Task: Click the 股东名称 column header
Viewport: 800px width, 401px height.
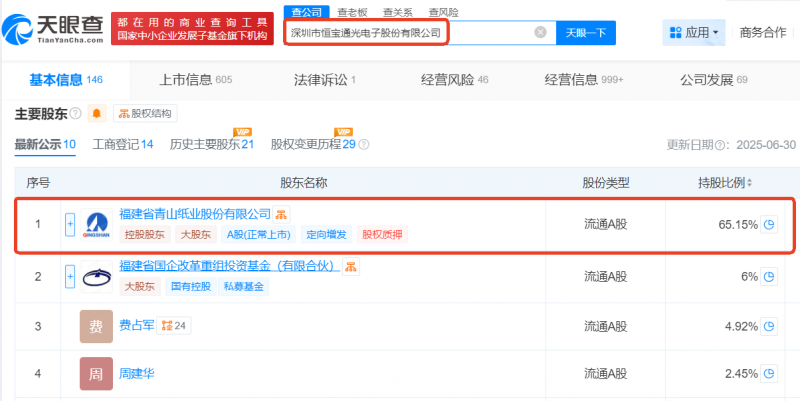Action: tap(303, 183)
